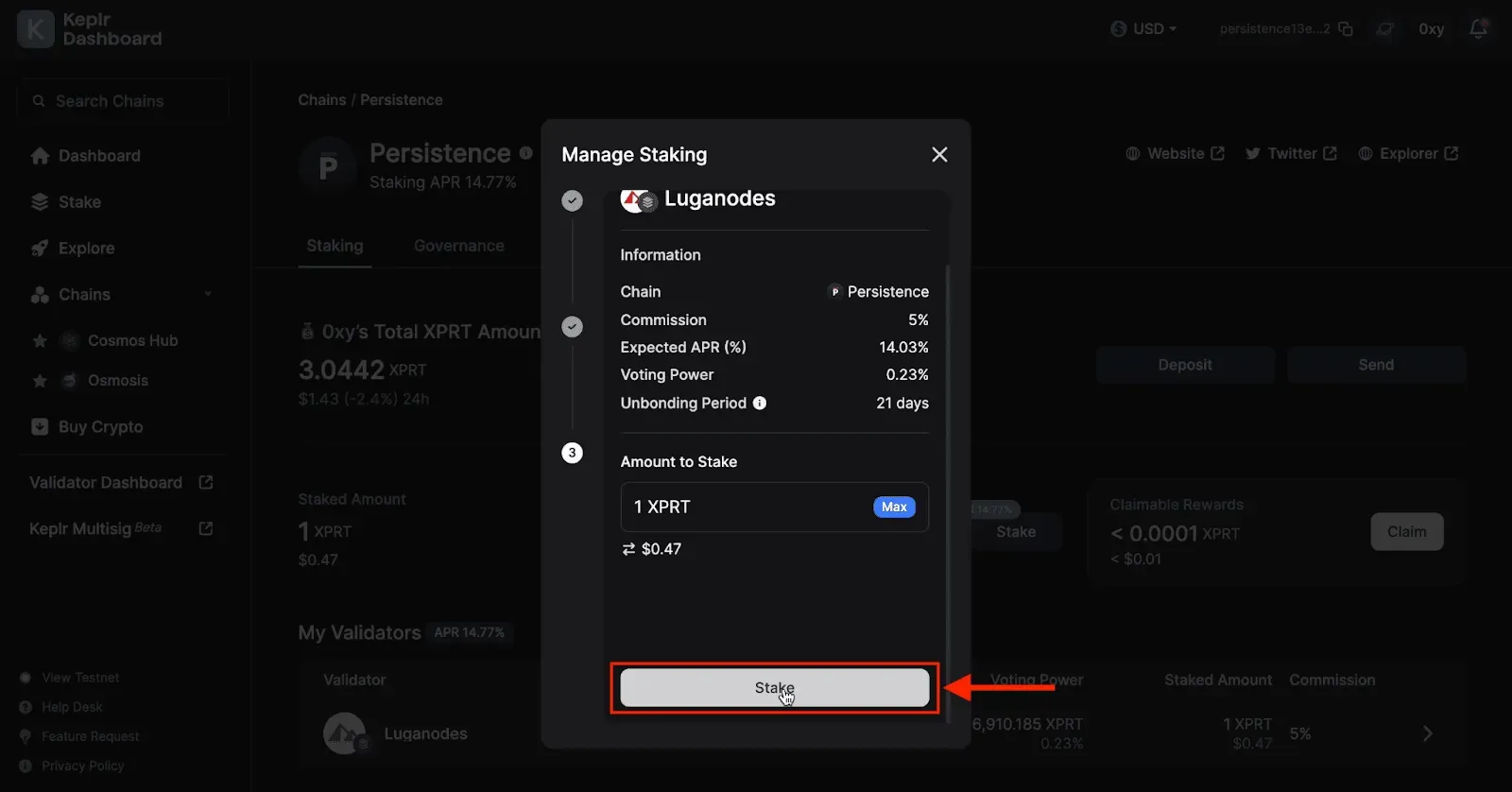The image size is (1512, 792).
Task: Copy the persistence wallet address
Action: point(1346,29)
